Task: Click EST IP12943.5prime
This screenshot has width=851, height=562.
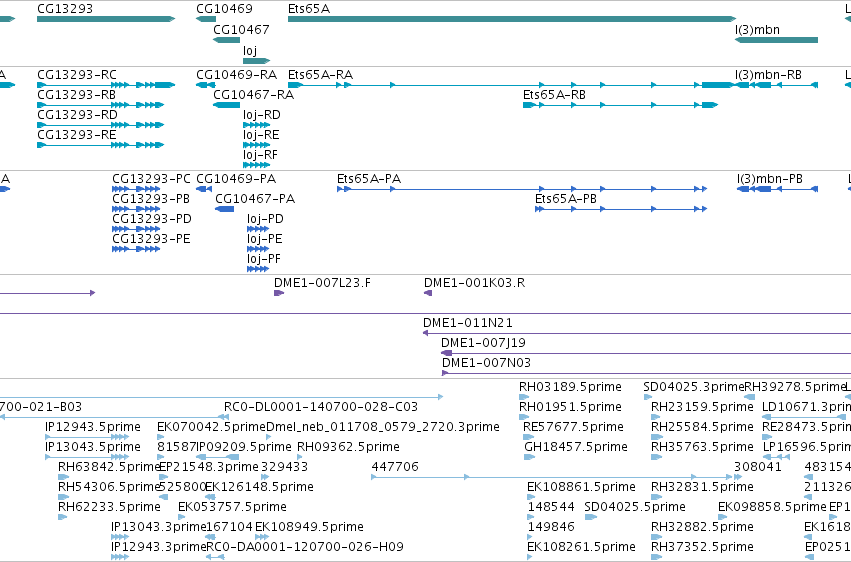Action: (87, 437)
